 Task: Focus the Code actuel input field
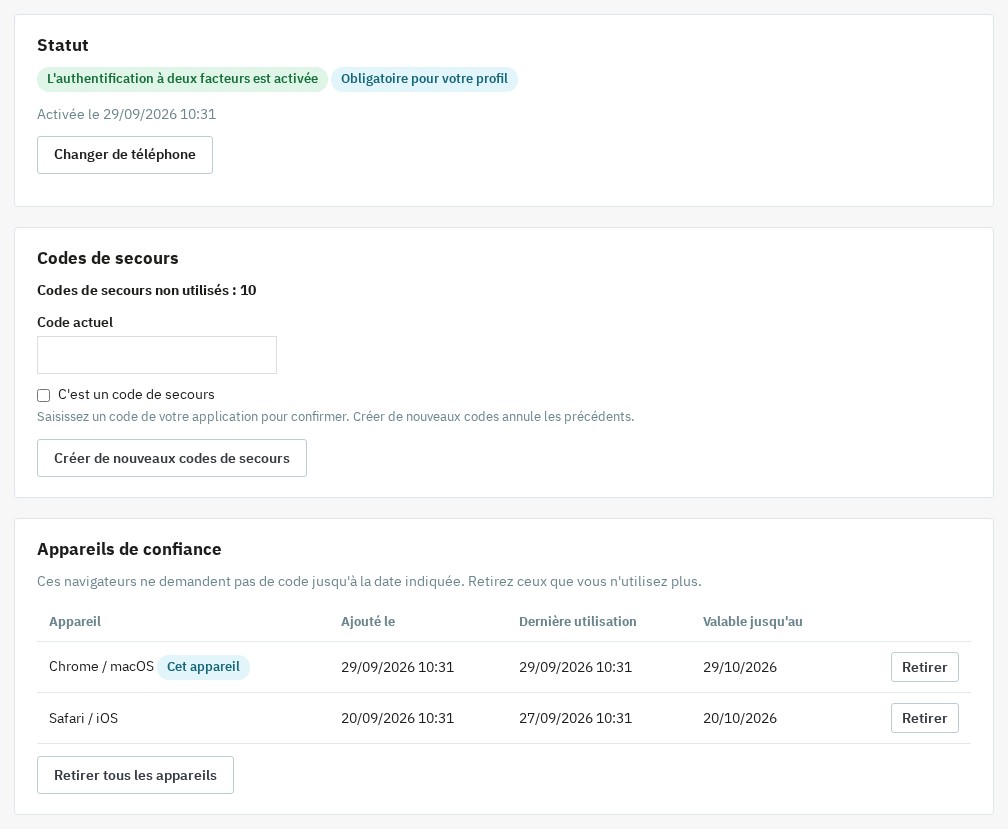[157, 355]
